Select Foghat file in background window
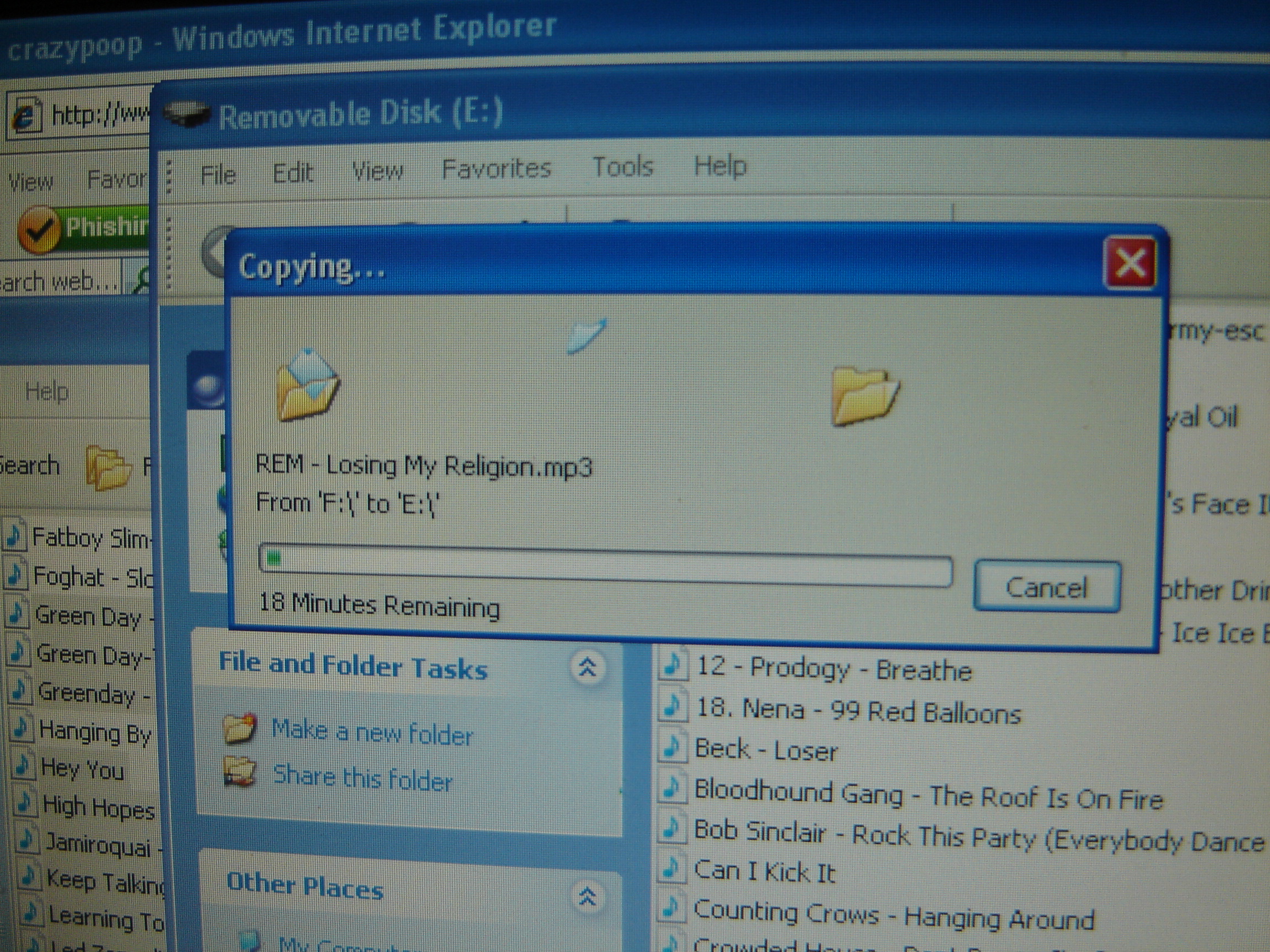The width and height of the screenshot is (1270, 952). pos(94,577)
